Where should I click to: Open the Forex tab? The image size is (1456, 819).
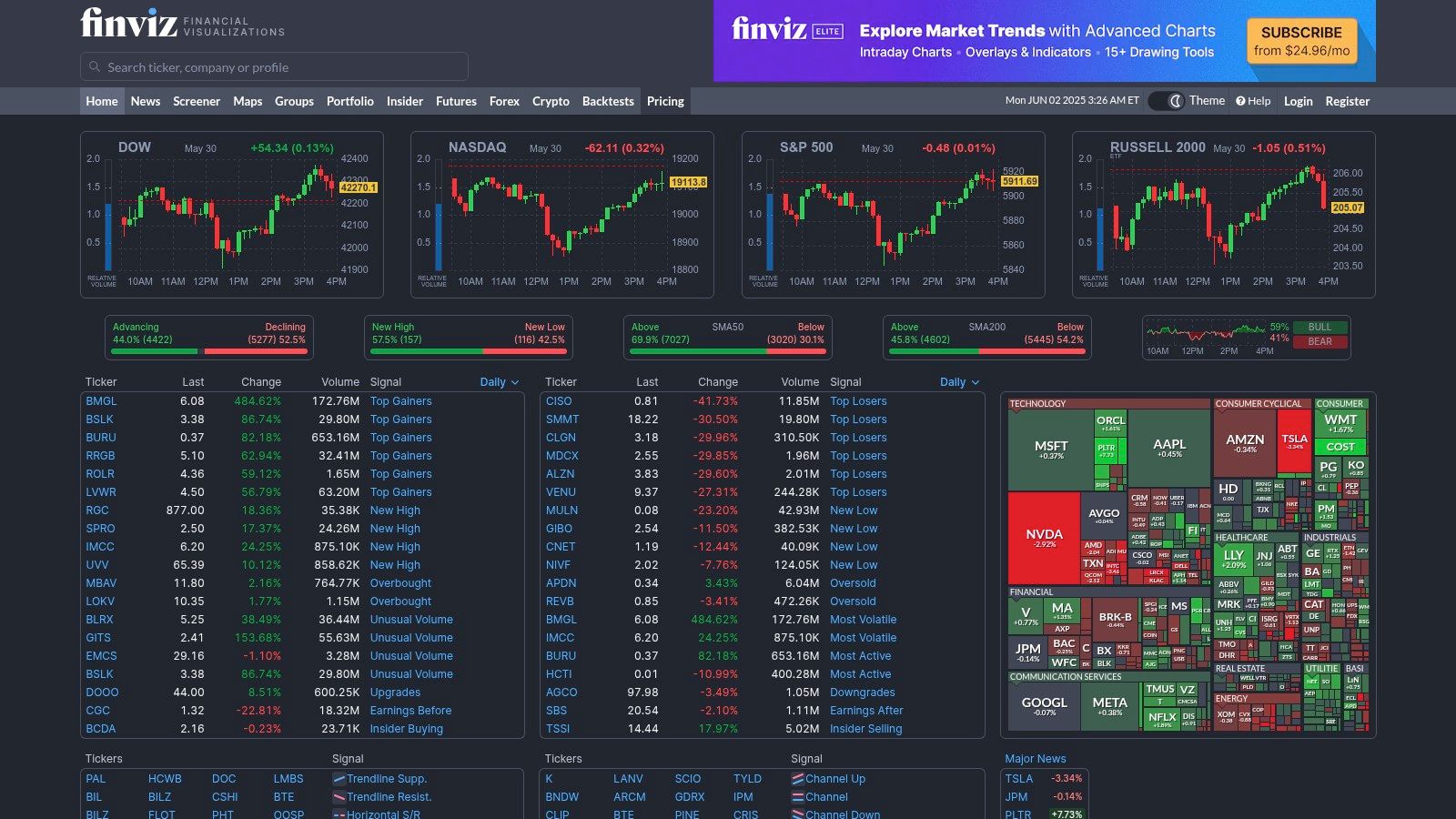pyautogui.click(x=504, y=101)
